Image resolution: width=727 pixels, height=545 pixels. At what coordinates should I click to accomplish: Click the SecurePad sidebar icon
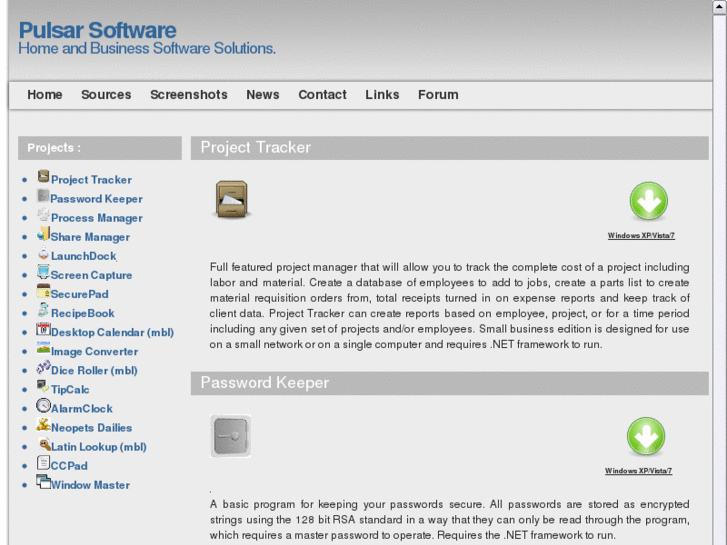point(43,291)
